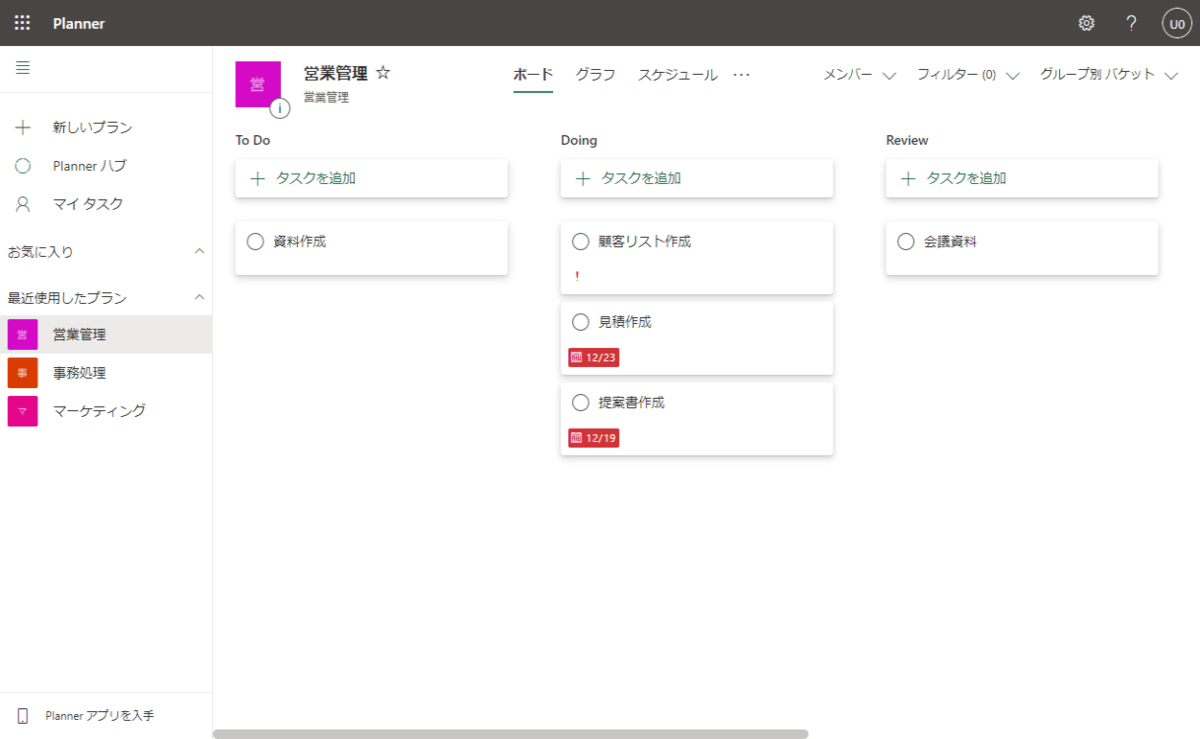1200x739 pixels.
Task: Check off the 会議資料 task
Action: point(906,241)
